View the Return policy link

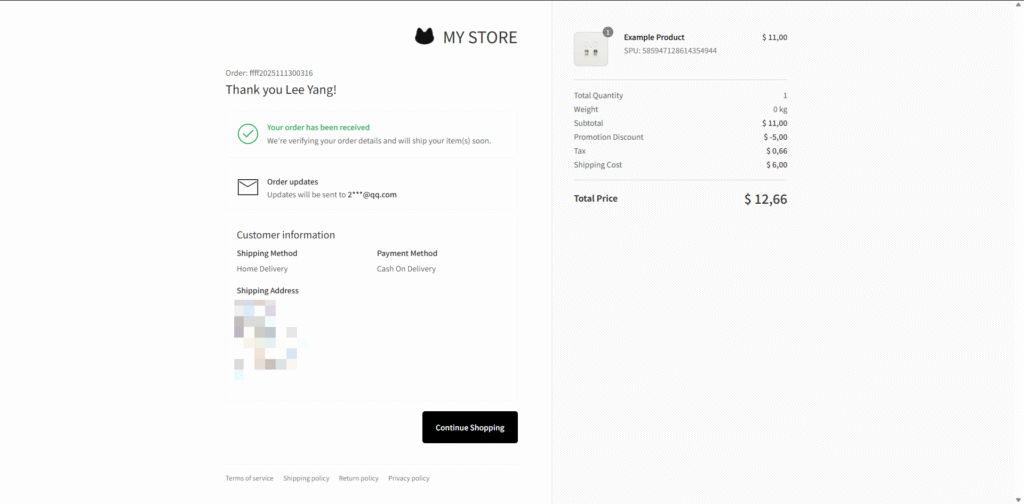click(x=358, y=478)
